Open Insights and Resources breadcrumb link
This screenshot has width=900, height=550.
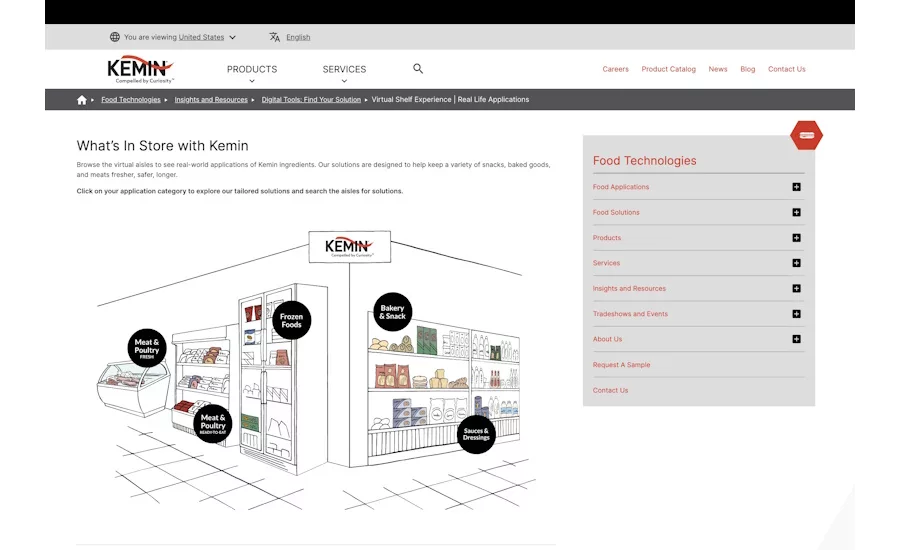point(211,100)
